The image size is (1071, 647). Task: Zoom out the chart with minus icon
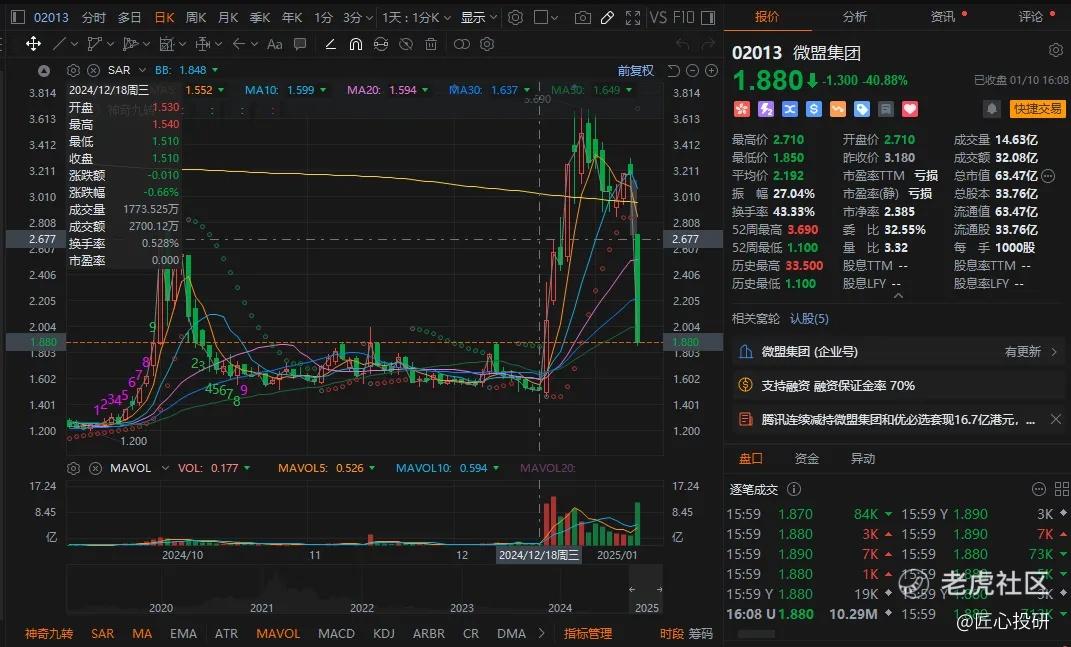(692, 70)
